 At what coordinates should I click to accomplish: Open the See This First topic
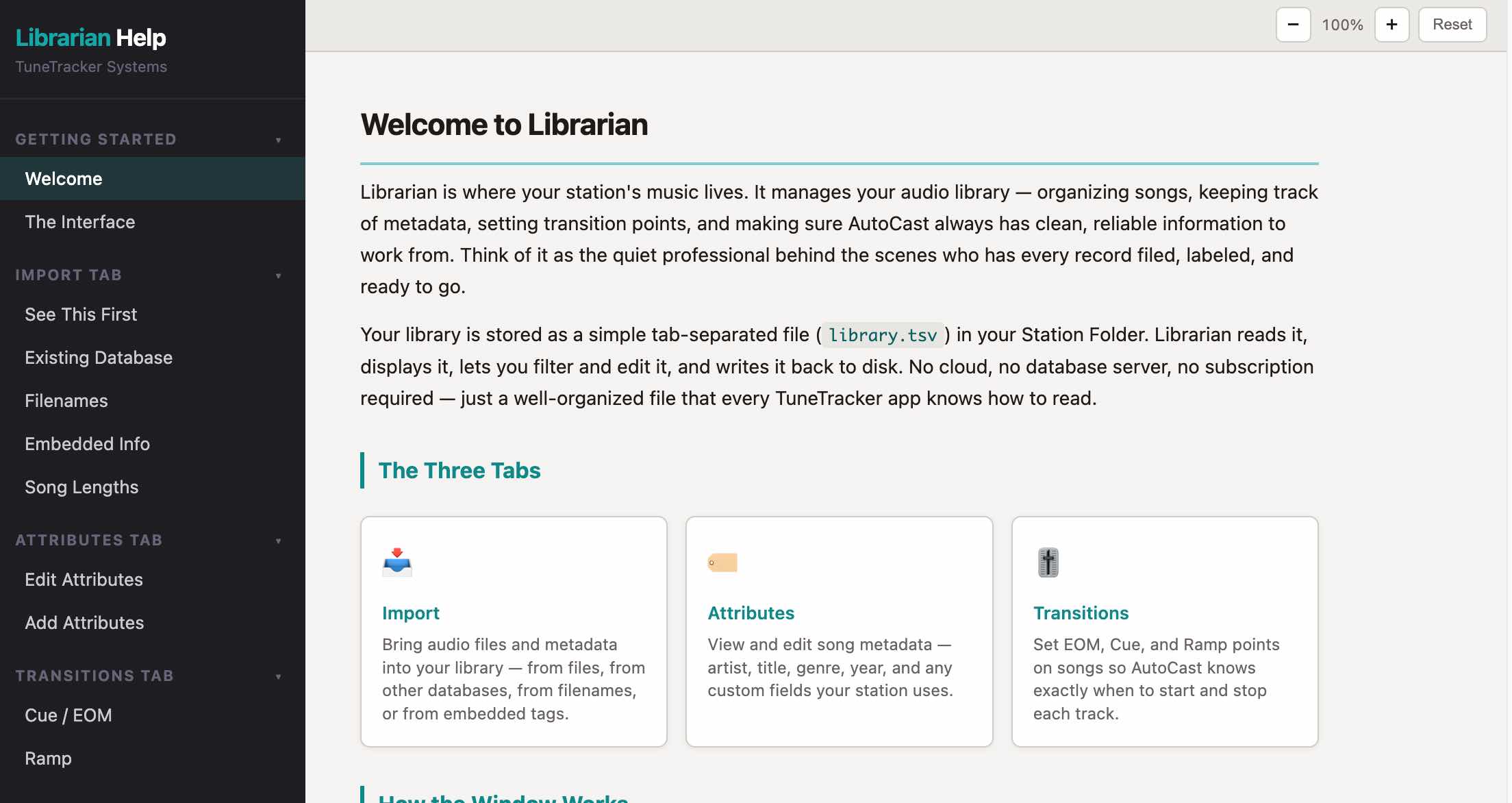click(81, 314)
